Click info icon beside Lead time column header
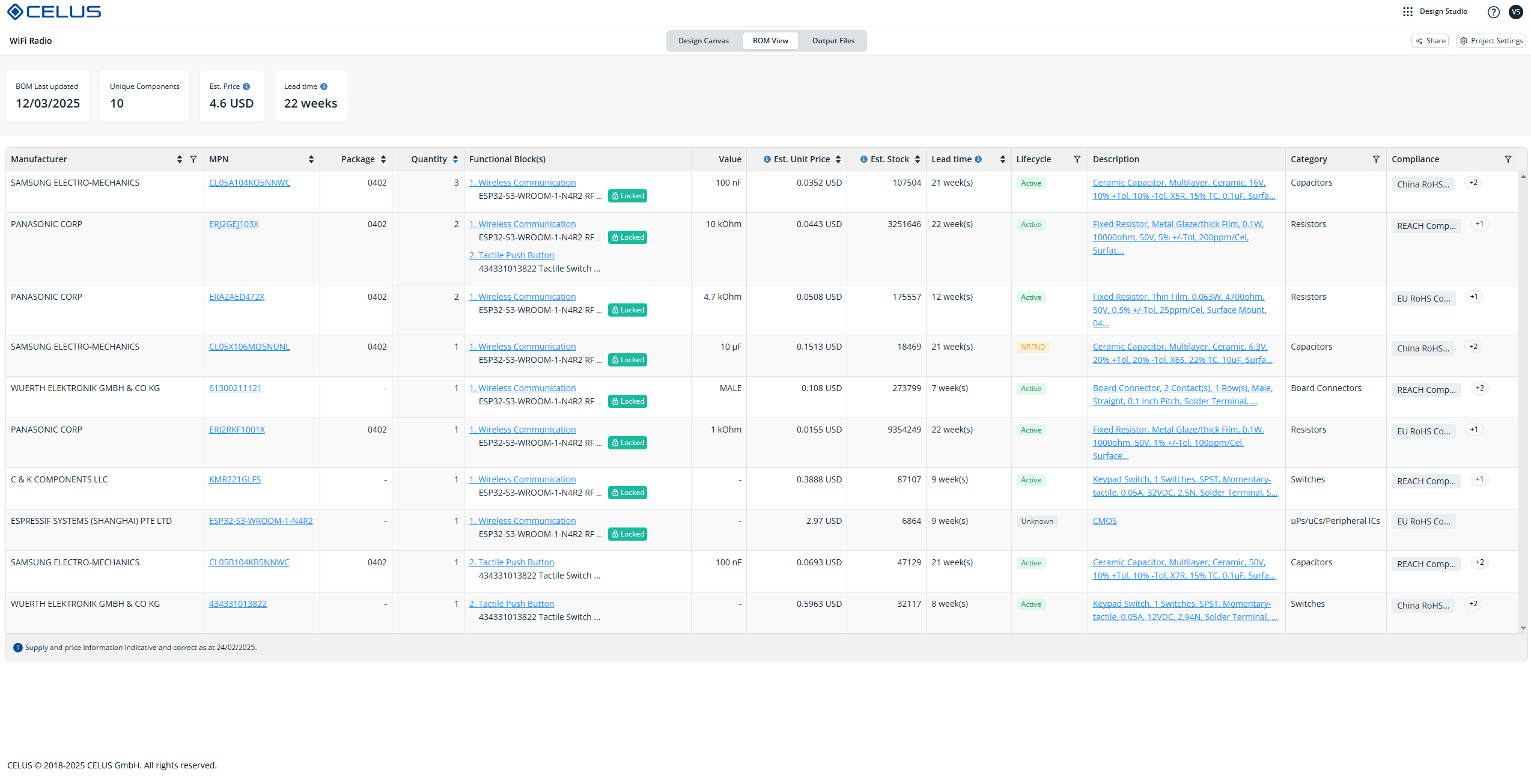The height and width of the screenshot is (784, 1531). [978, 159]
